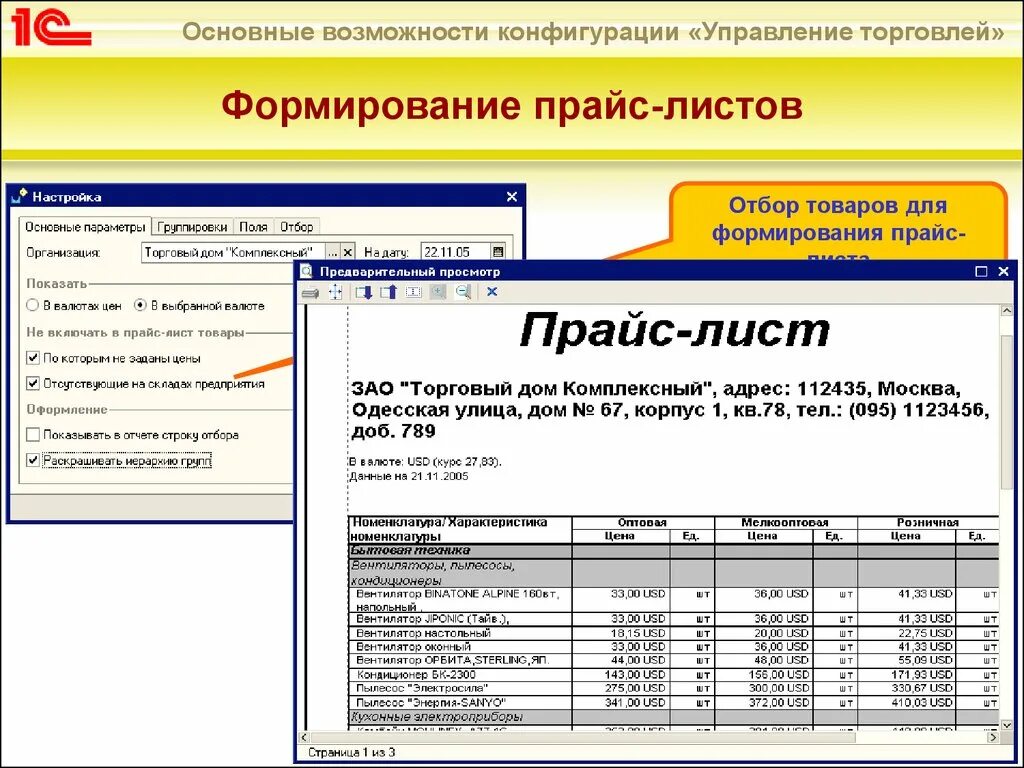Click the 143,00 USD price cell
Viewport: 1024px width, 768px height.
click(x=620, y=675)
